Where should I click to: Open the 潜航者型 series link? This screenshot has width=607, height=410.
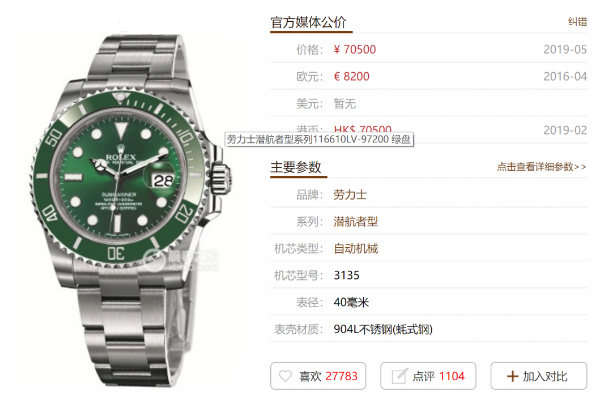pos(356,221)
